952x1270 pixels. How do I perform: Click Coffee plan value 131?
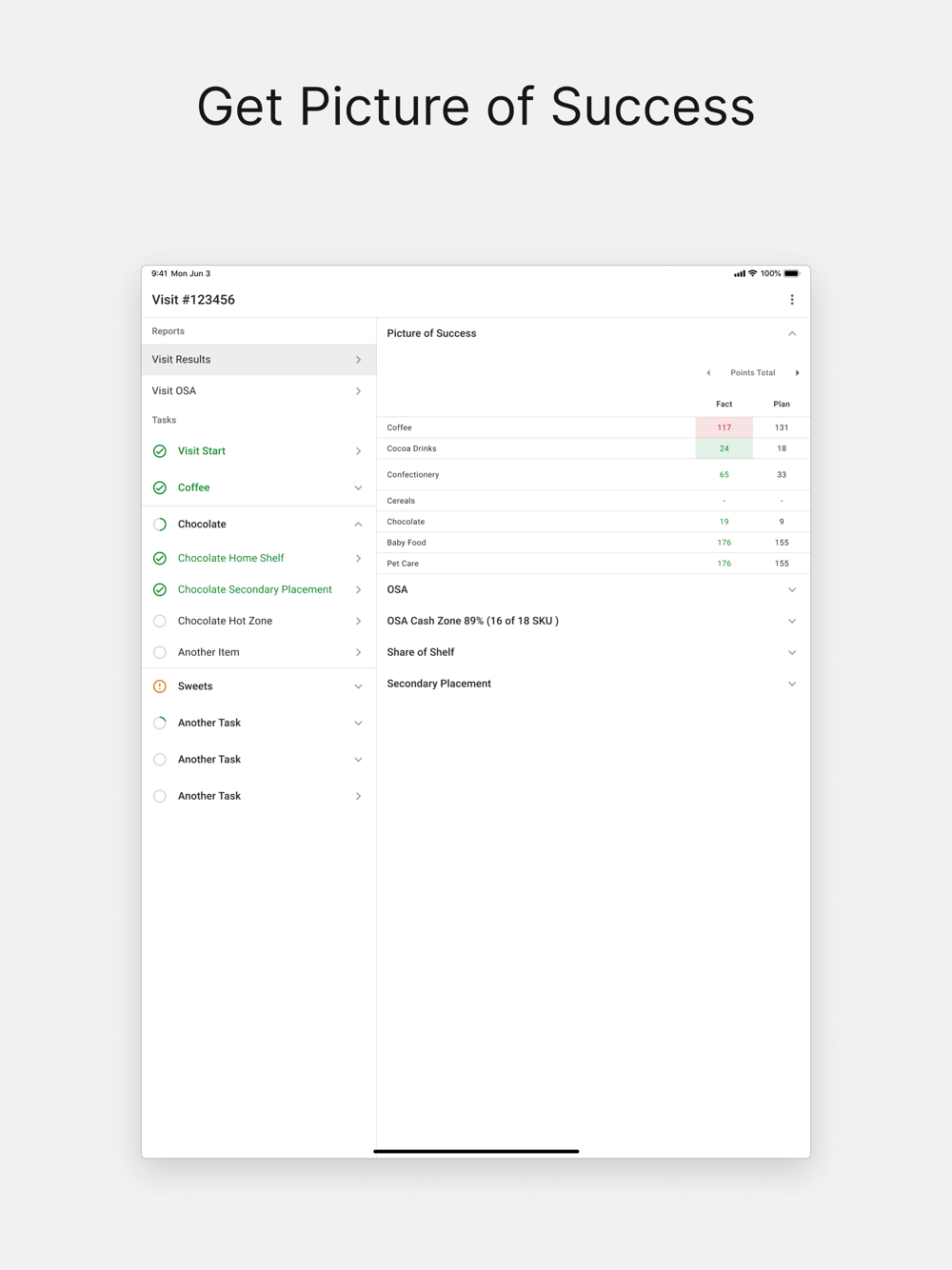click(782, 427)
